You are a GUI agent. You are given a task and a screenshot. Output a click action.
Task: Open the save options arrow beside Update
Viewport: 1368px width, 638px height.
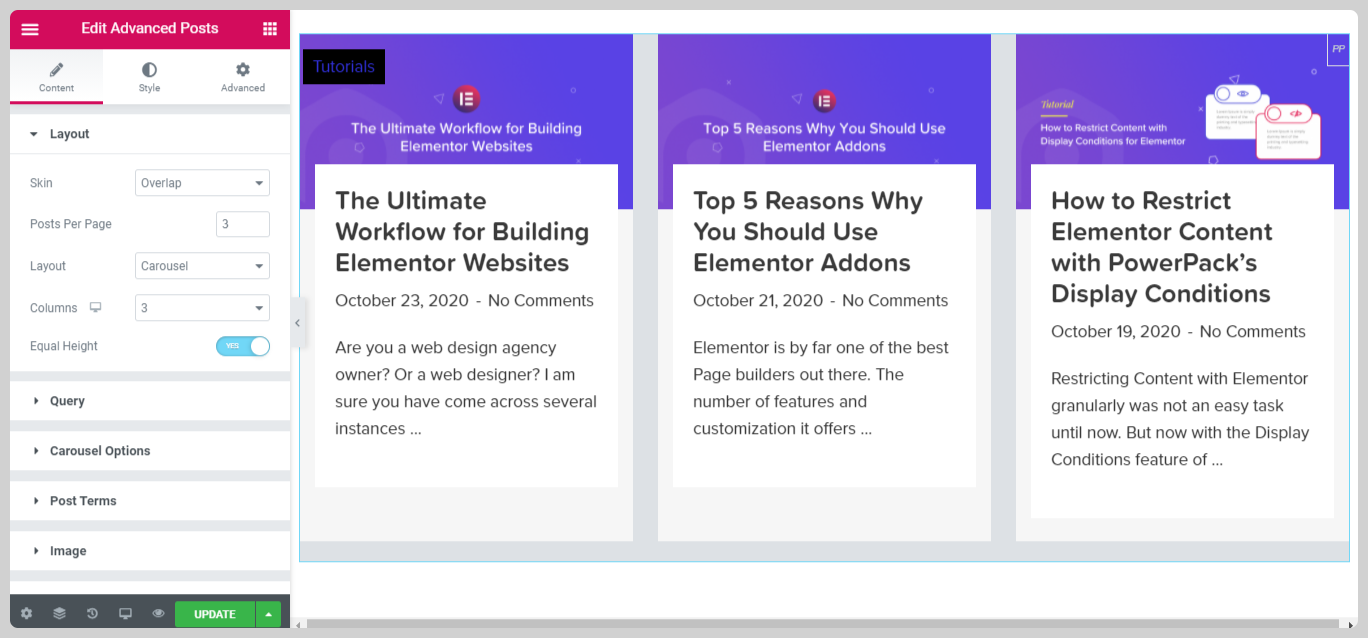tap(267, 613)
